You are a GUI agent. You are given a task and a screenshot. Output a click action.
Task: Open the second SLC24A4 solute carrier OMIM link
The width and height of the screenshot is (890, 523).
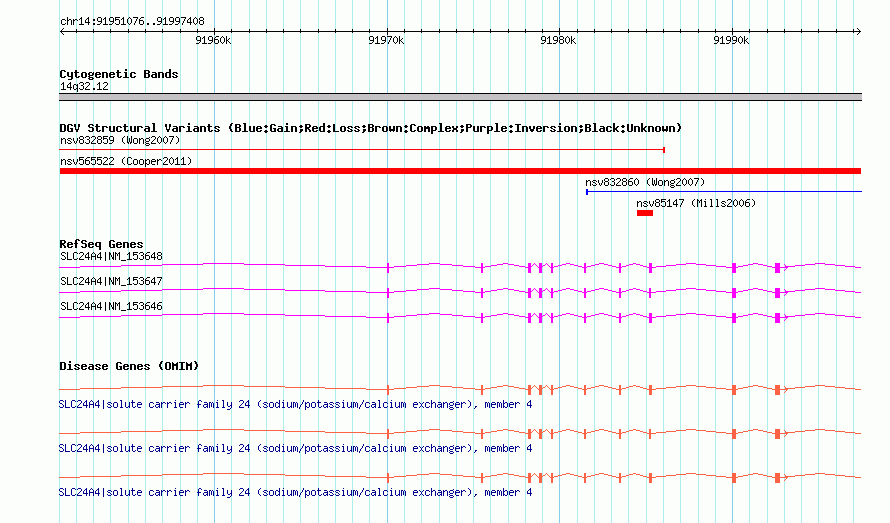295,449
